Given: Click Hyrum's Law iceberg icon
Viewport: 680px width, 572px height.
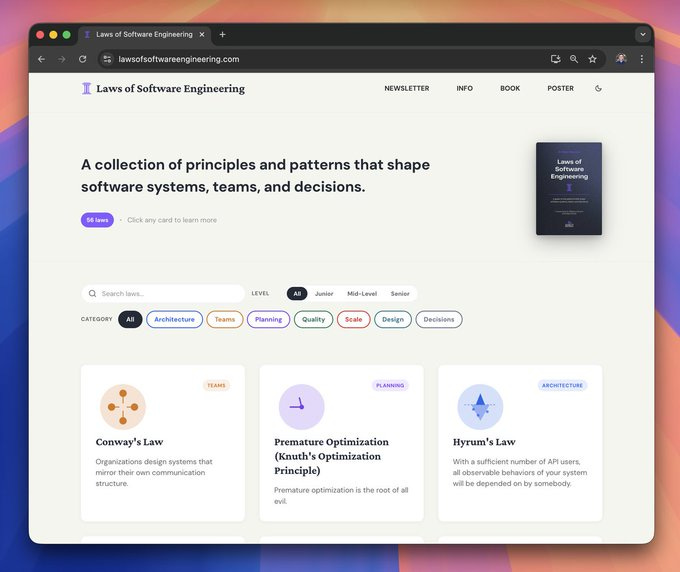Looking at the screenshot, I should [480, 407].
